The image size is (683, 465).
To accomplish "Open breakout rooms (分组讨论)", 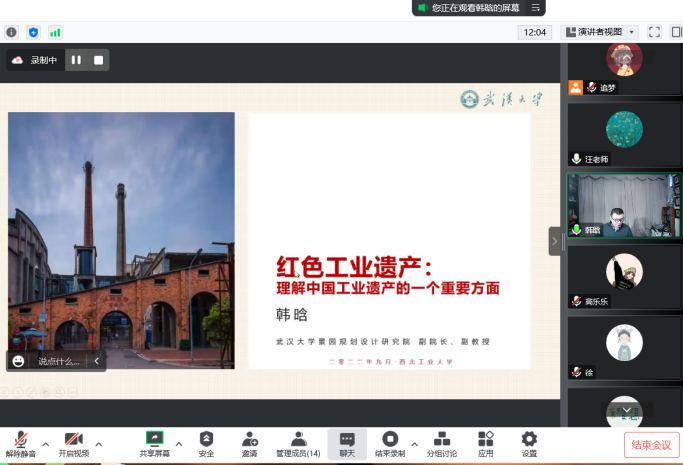I will pyautogui.click(x=442, y=443).
